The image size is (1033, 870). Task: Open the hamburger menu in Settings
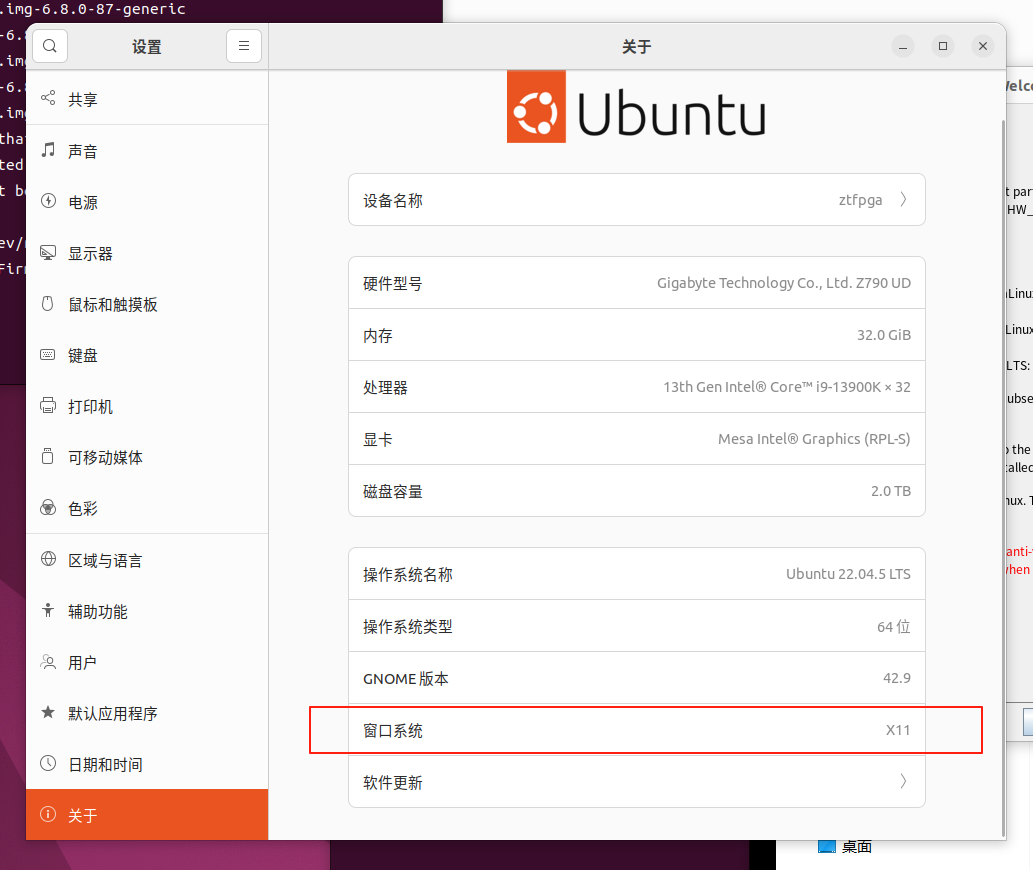(244, 46)
